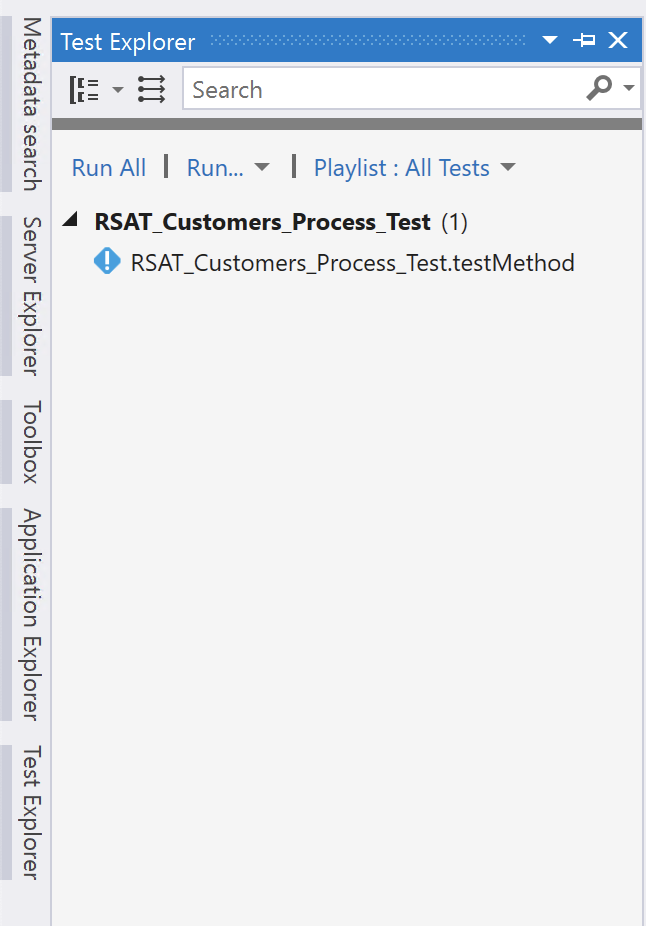Click the Run... link
Screen dimensions: 646x926
[x=215, y=168]
